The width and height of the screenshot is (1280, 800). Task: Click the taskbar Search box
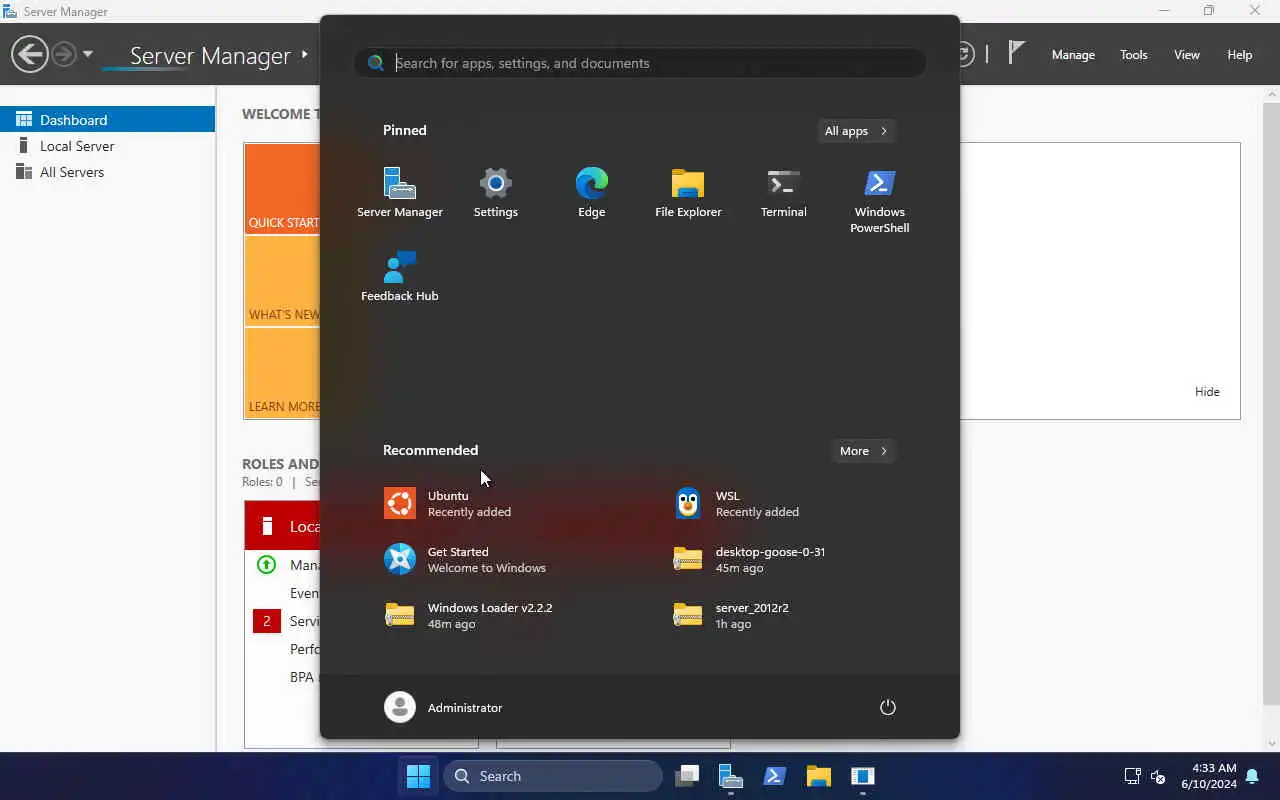(553, 776)
